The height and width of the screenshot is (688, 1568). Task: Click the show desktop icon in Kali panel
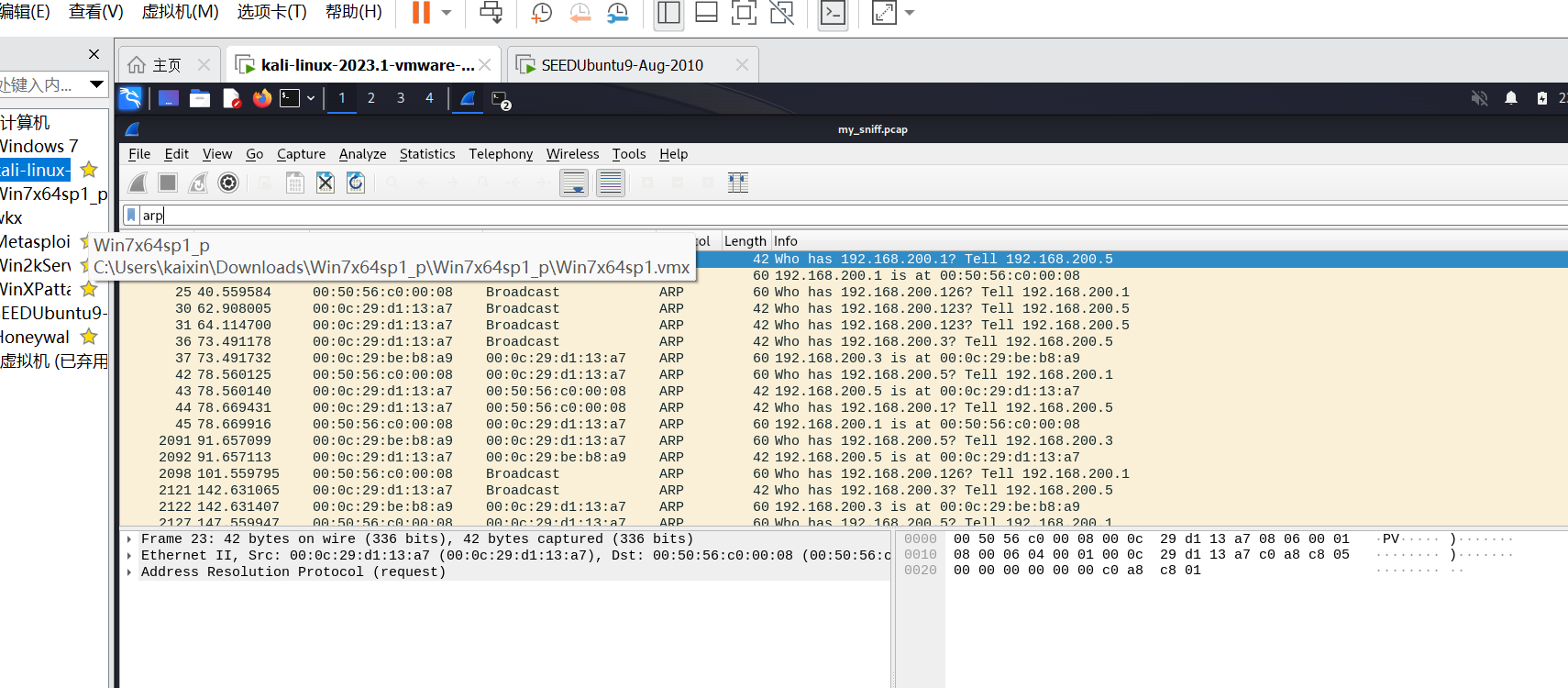169,98
